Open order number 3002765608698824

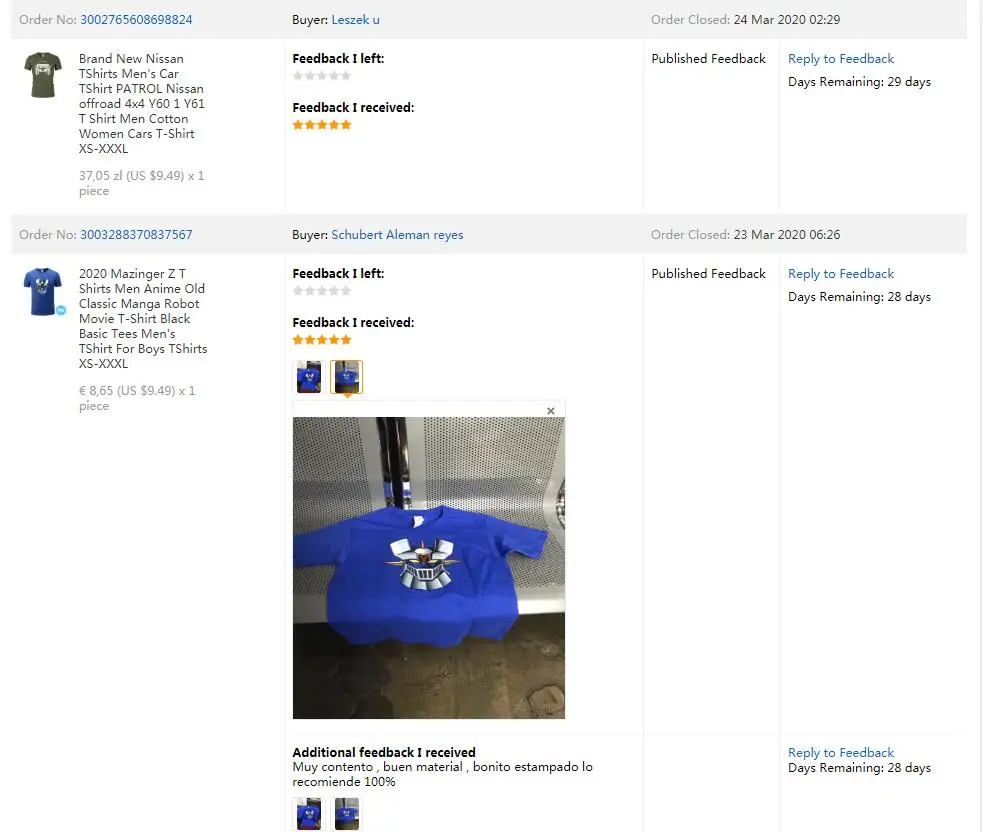pyautogui.click(x=136, y=19)
